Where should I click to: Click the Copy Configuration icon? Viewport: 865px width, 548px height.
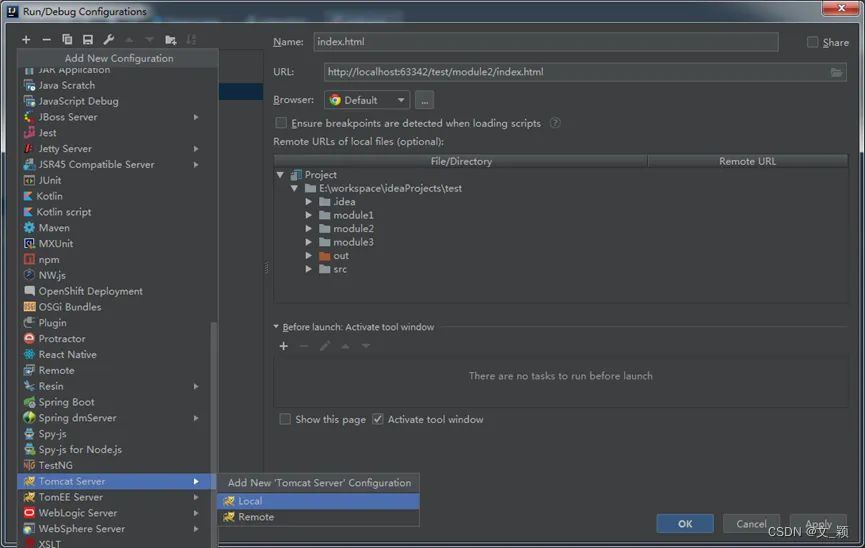67,40
